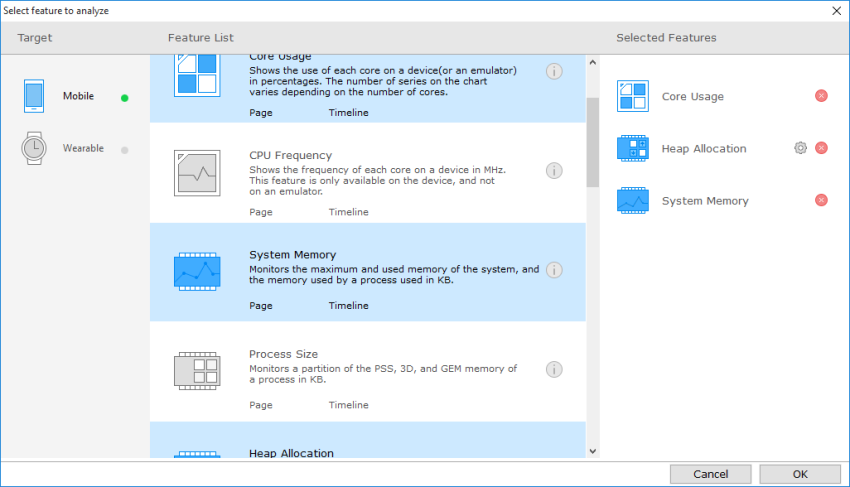This screenshot has height=487, width=850.
Task: Remove Heap Allocation from selected features
Action: point(821,148)
